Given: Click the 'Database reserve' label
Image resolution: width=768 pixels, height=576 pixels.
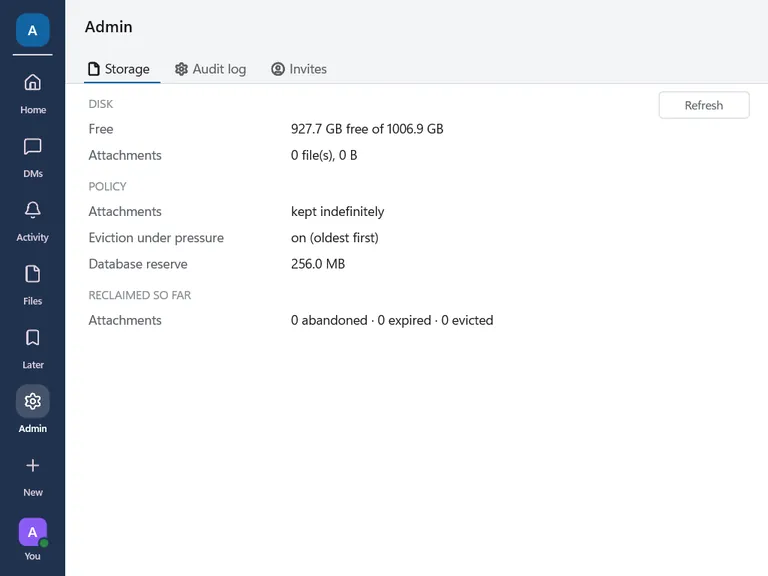Looking at the screenshot, I should tap(138, 264).
